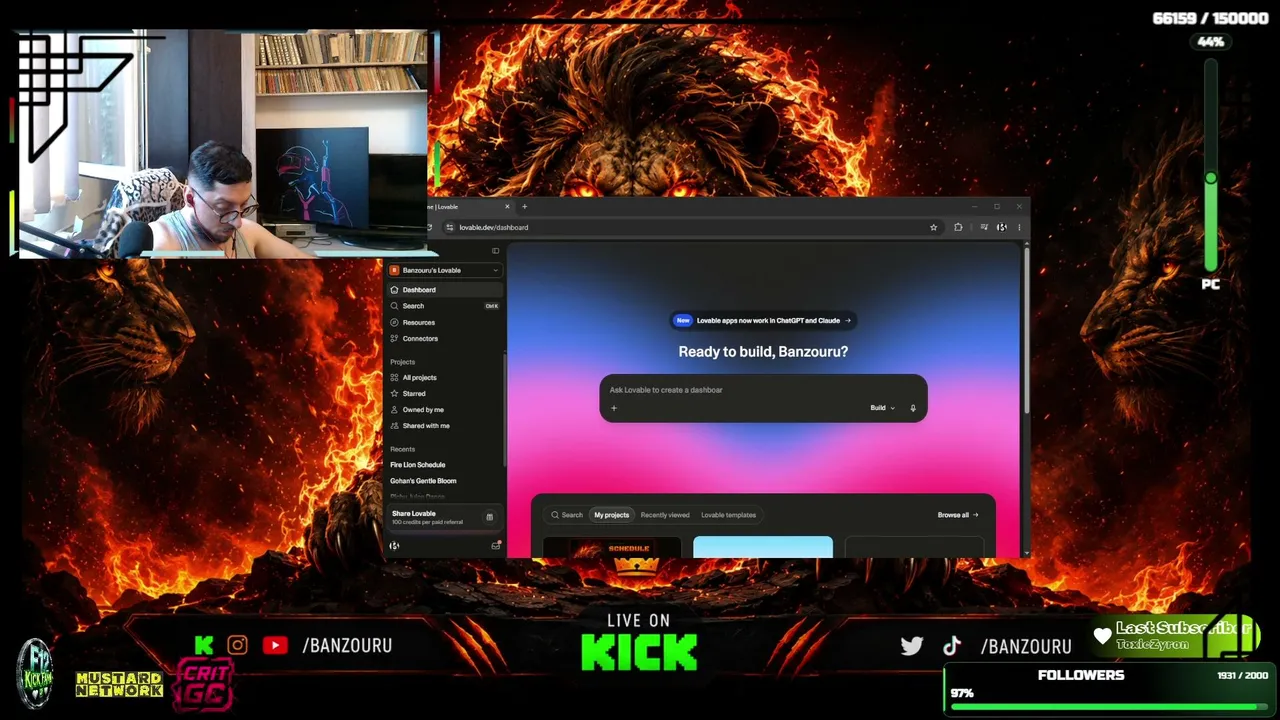Switch to the Lovable templates tab
This screenshot has width=1280, height=720.
728,515
